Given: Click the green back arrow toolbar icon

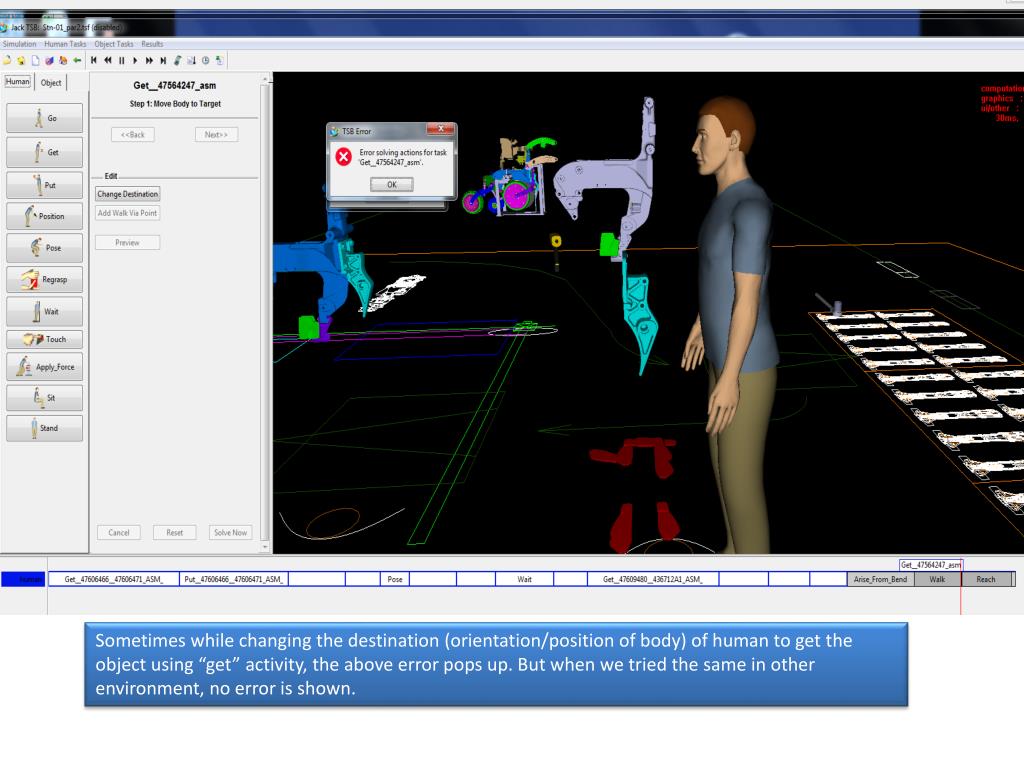Looking at the screenshot, I should 78,61.
